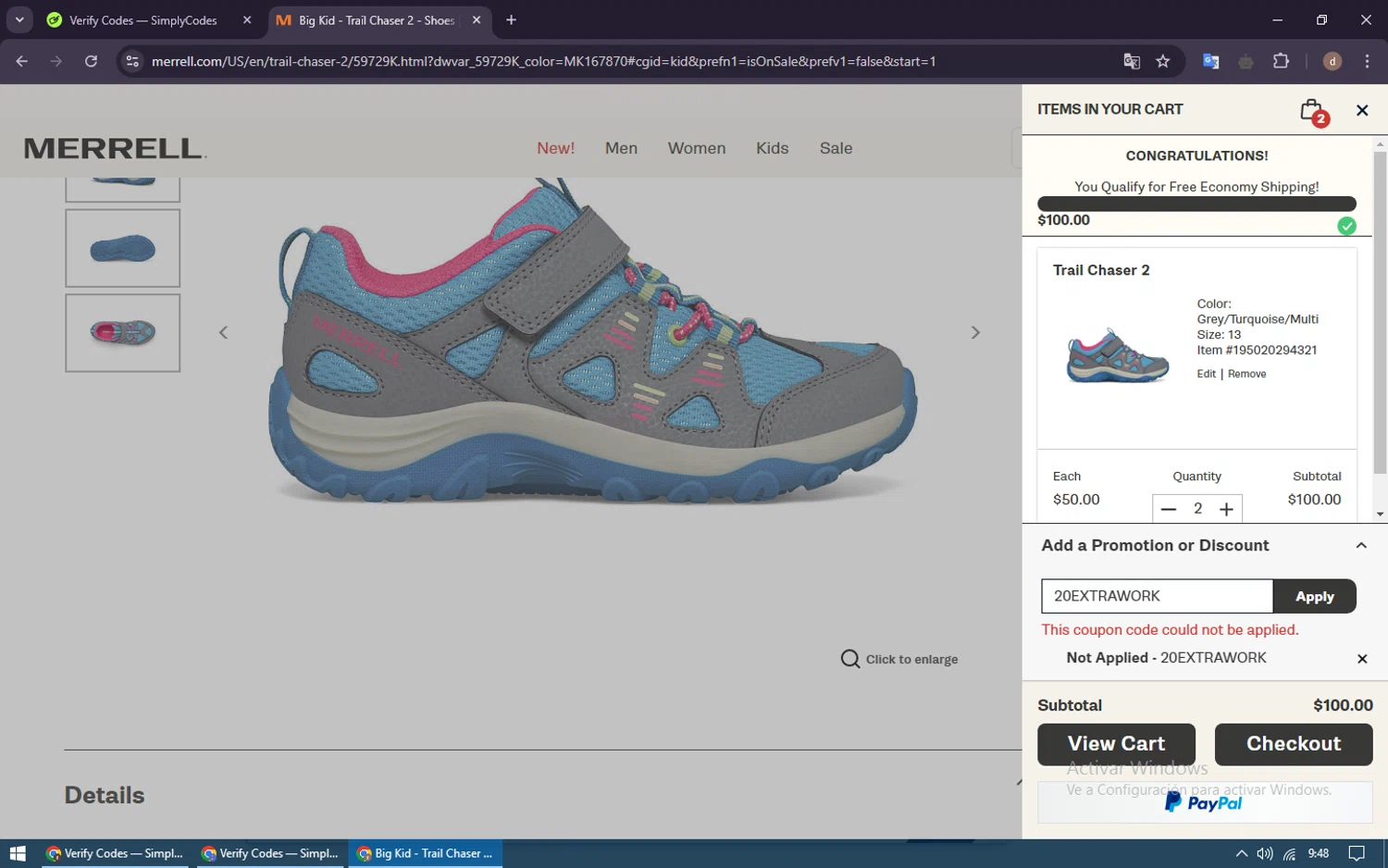
Task: Apply the promo code
Action: click(1314, 596)
